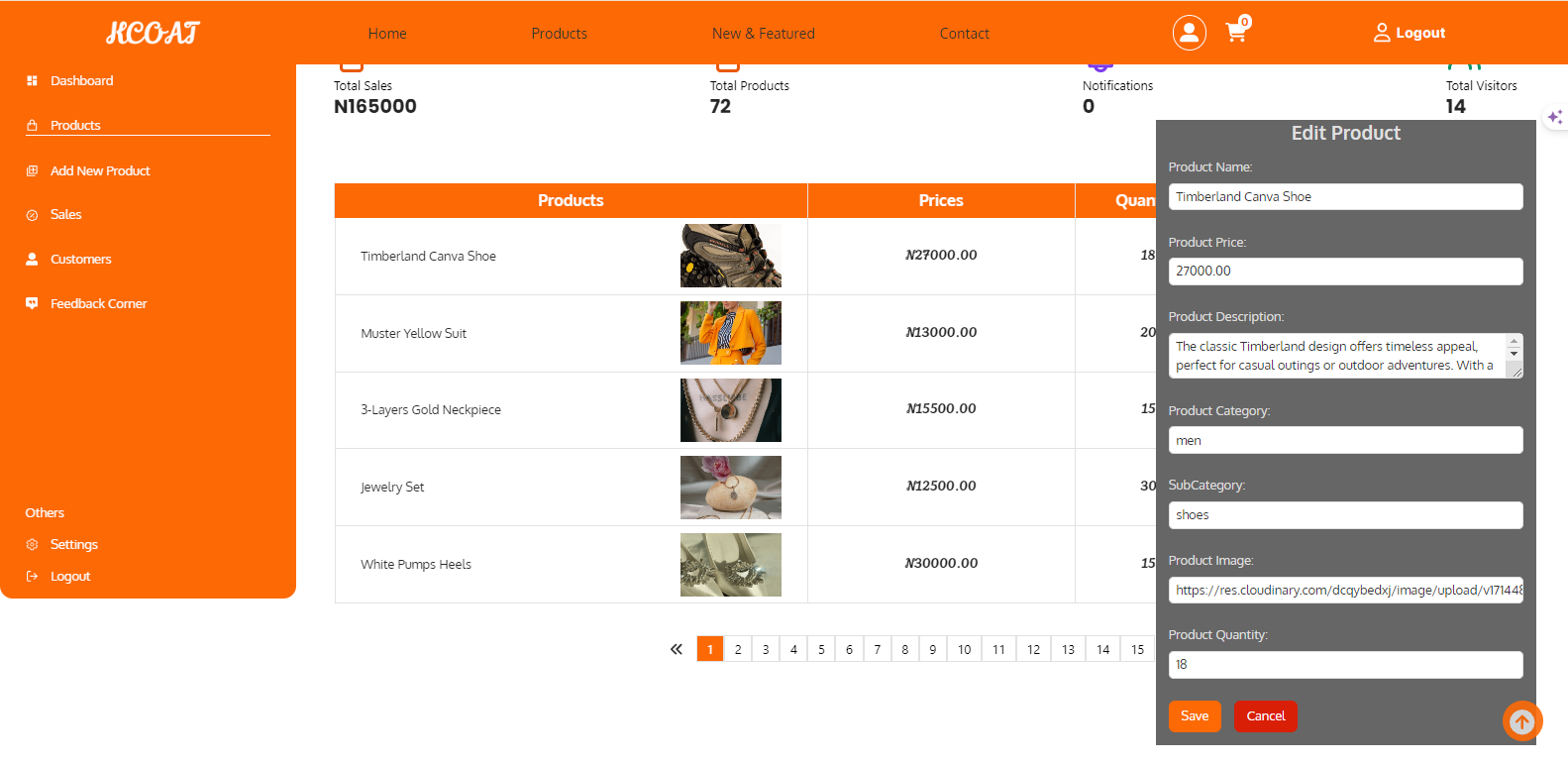
Task: Click the Prices column header
Action: [941, 200]
